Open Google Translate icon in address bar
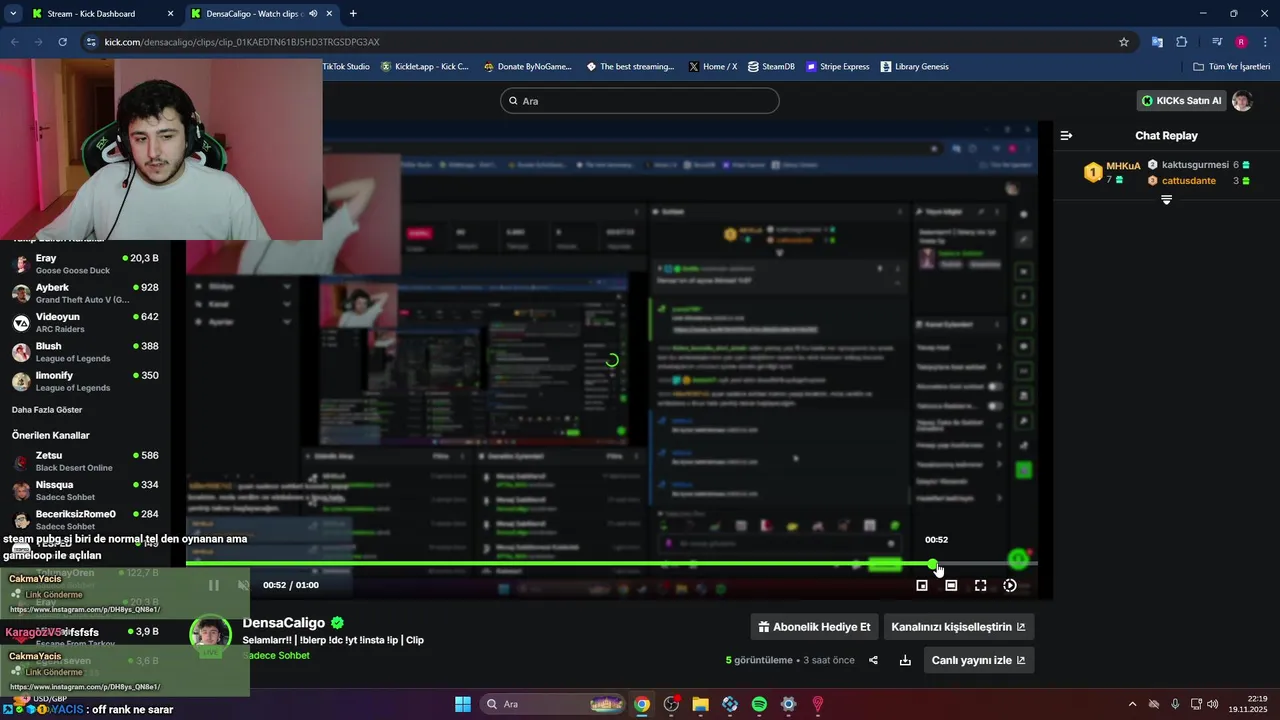The height and width of the screenshot is (720, 1280). click(x=1157, y=42)
